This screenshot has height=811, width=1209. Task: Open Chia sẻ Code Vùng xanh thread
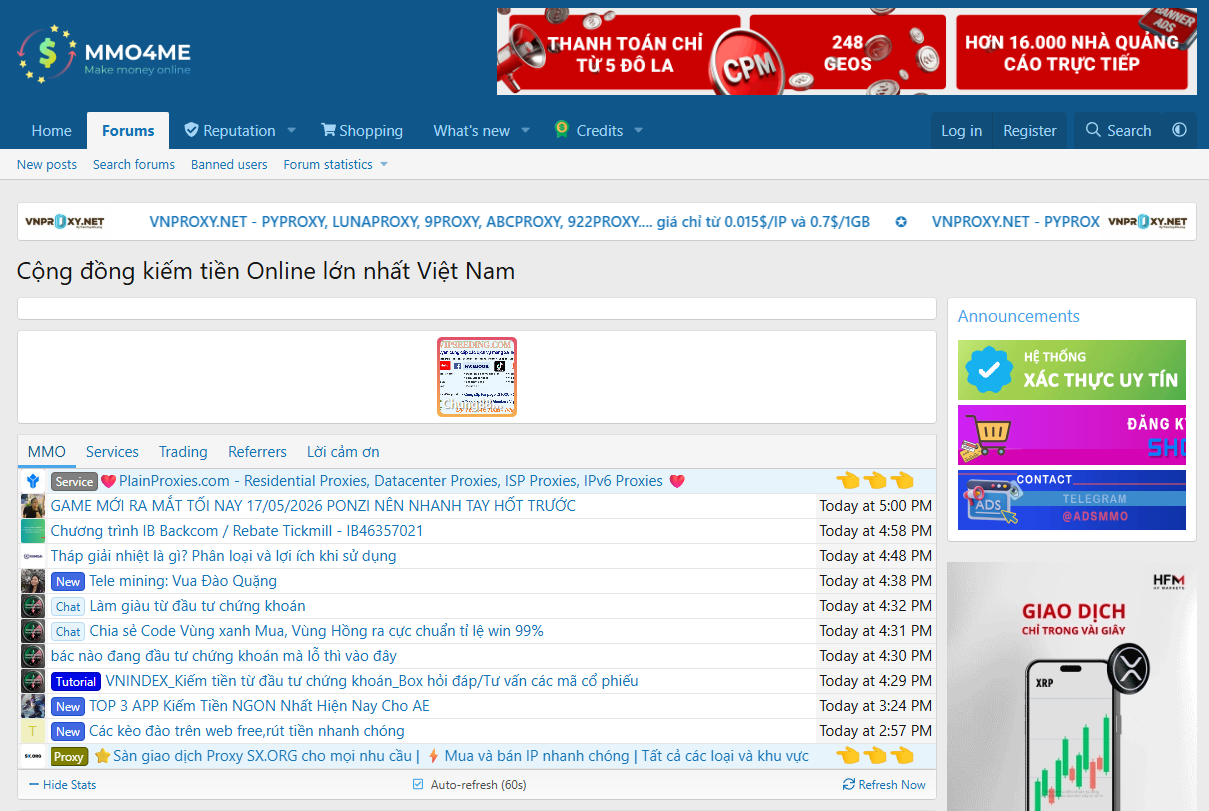[x=316, y=631]
